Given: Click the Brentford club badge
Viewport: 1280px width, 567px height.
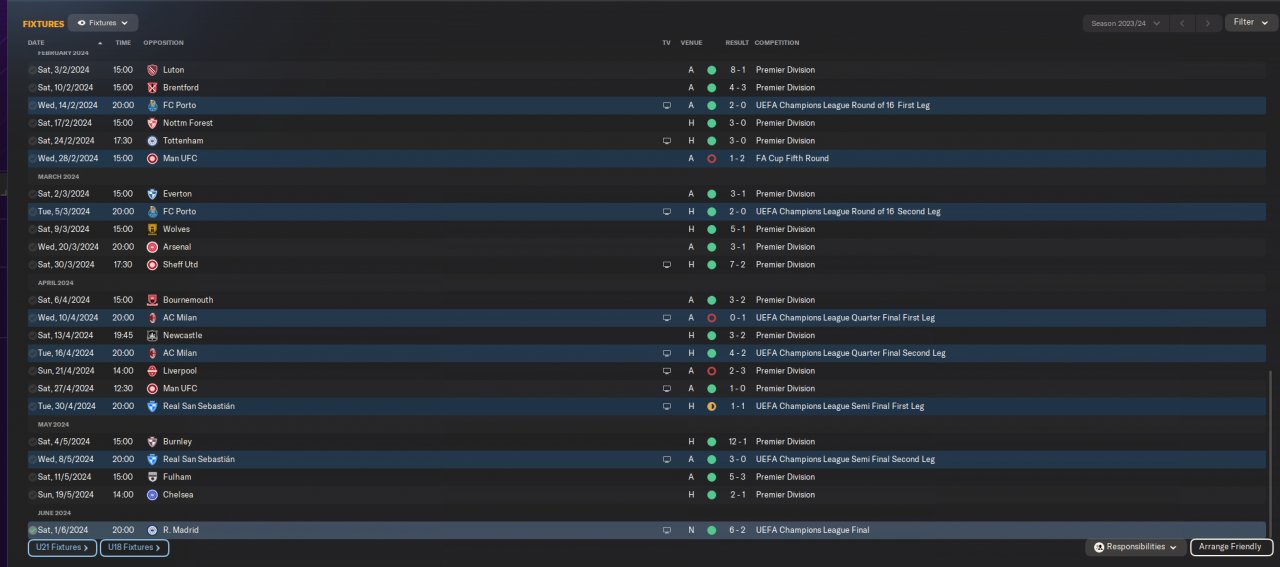Looking at the screenshot, I should [152, 88].
